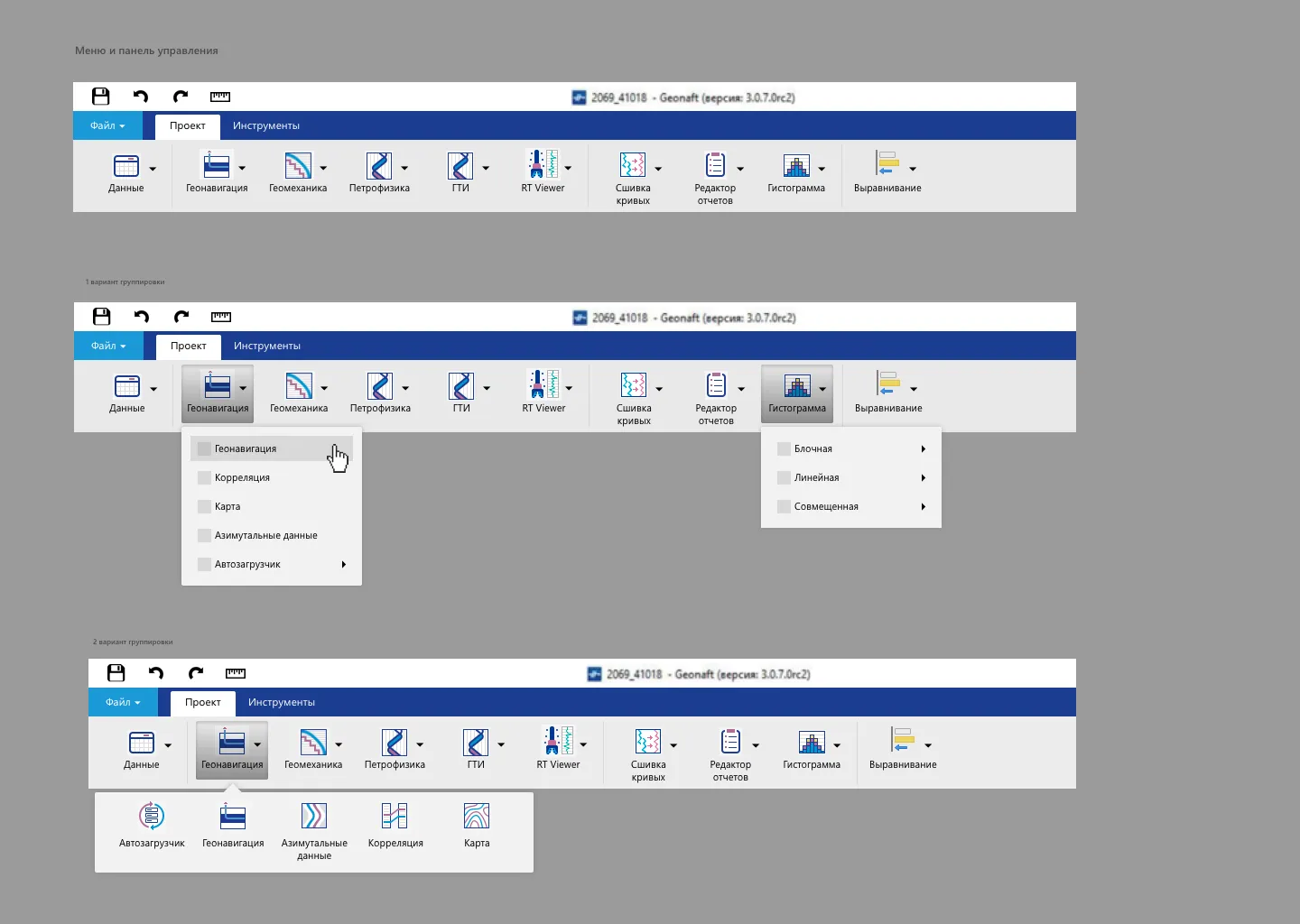Expand Гистограмма arrow in the variant 2 panel
This screenshot has width=1300, height=924.
point(837,745)
